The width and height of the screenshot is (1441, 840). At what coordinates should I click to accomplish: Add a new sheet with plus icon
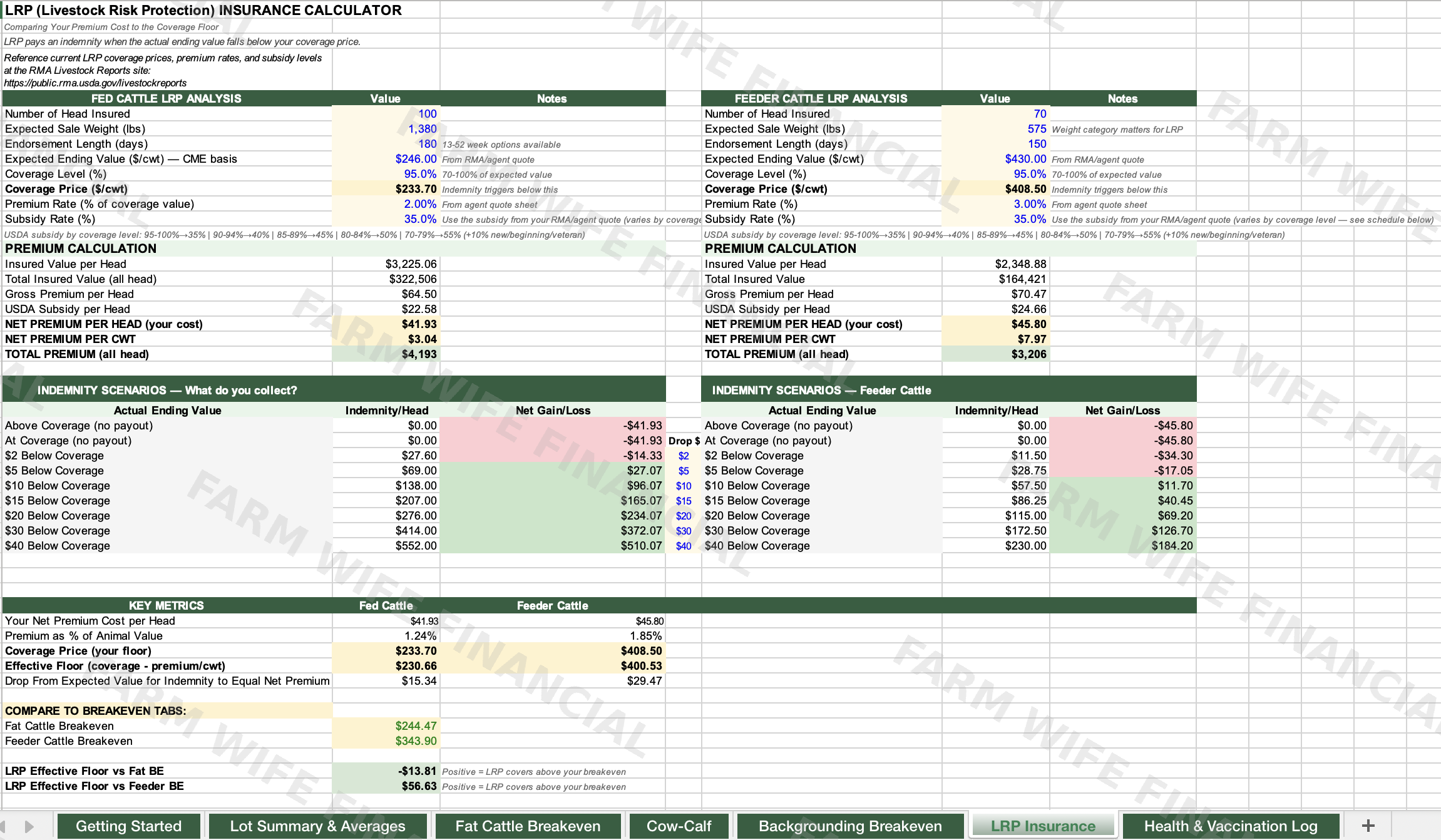pyautogui.click(x=1368, y=826)
